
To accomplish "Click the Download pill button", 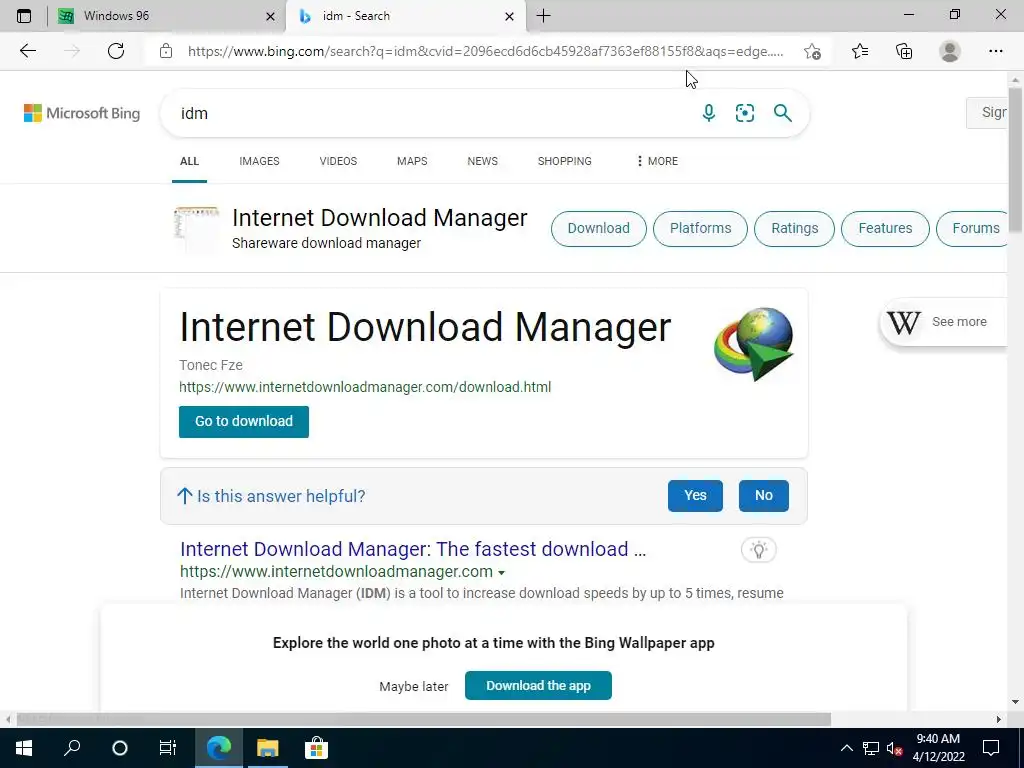I will pos(599,229).
